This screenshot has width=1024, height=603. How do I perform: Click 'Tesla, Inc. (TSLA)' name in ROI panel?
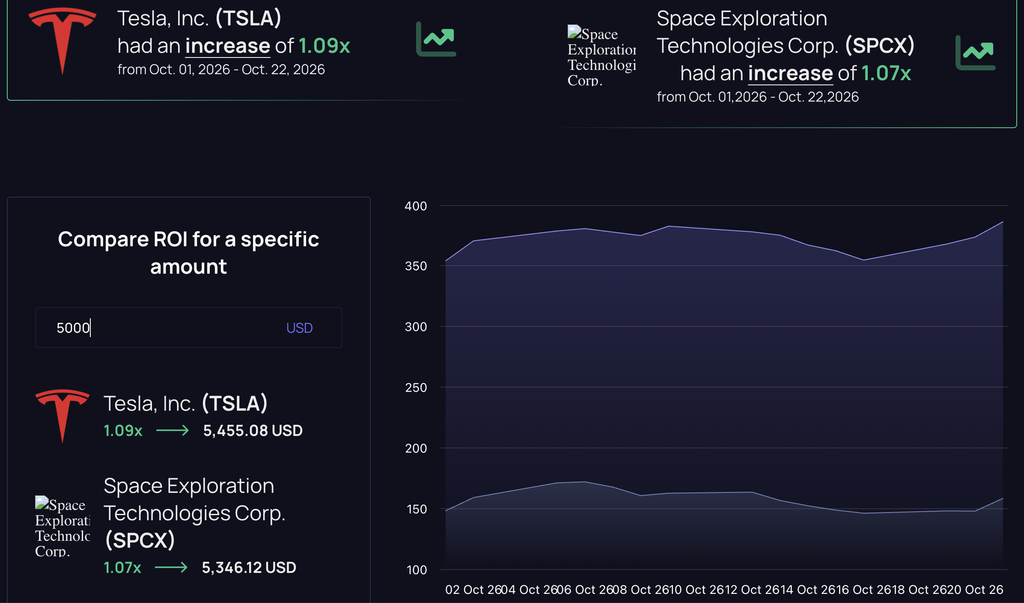[x=185, y=403]
